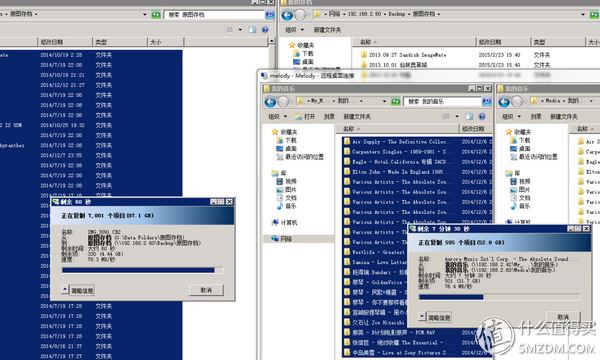
Task: Collapse details using 简略信息 arrow in left copy dialog
Action: tap(65, 289)
